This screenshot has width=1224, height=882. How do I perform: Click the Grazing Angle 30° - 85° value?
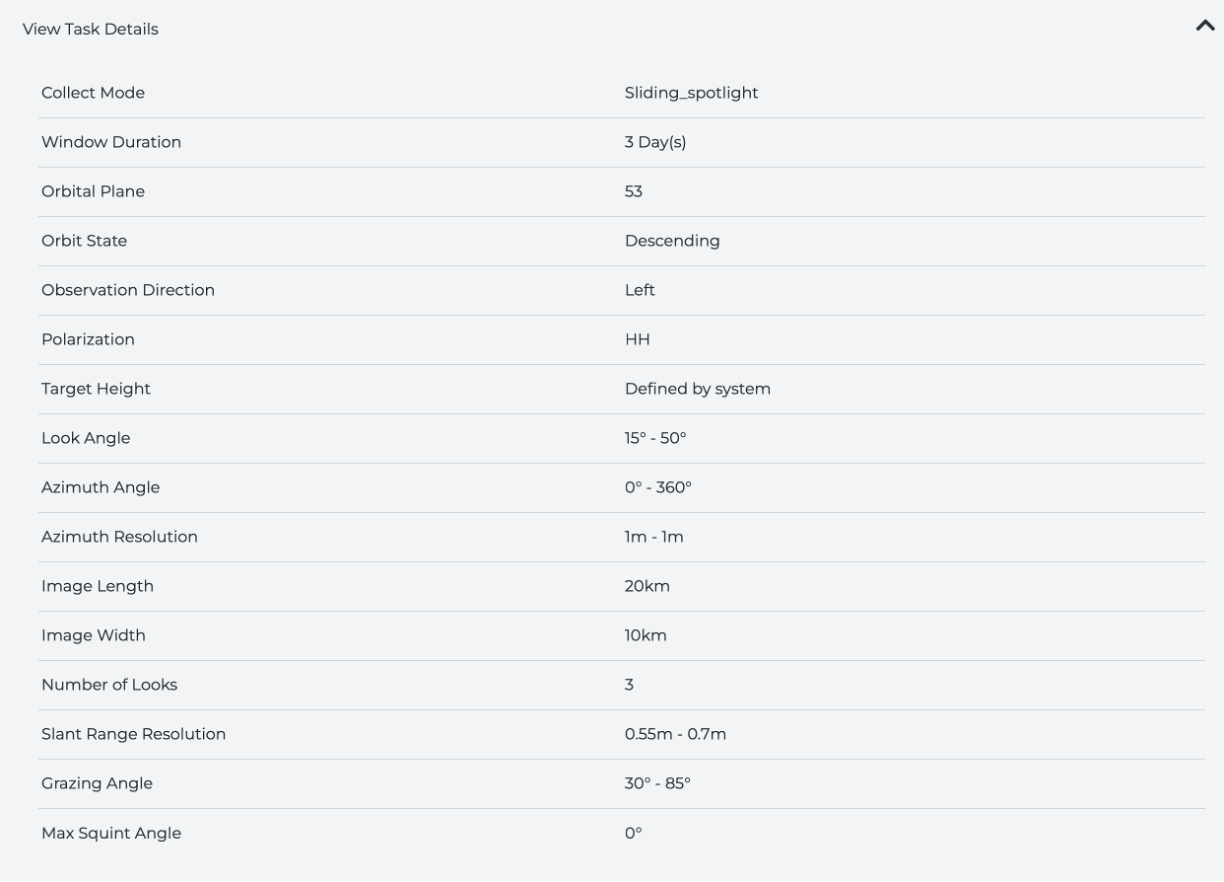pyautogui.click(x=658, y=783)
